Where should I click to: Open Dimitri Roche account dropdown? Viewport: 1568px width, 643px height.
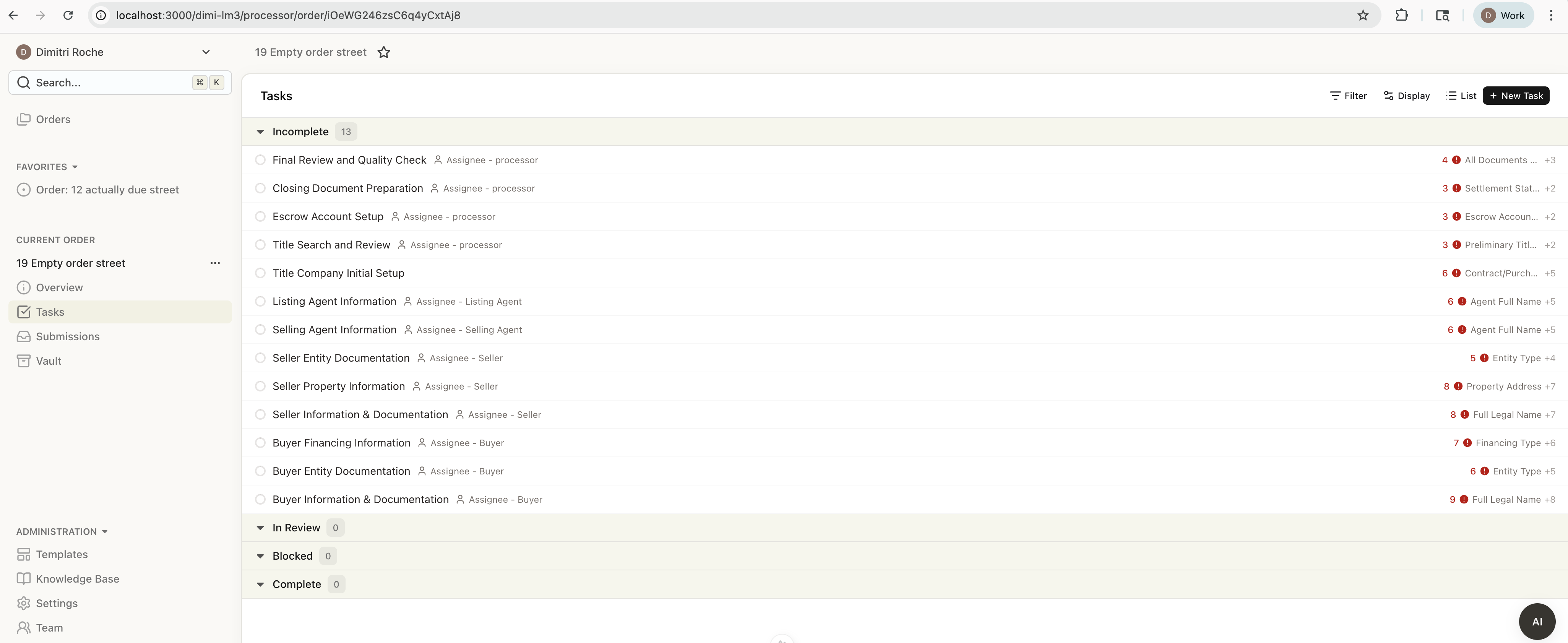click(x=206, y=52)
